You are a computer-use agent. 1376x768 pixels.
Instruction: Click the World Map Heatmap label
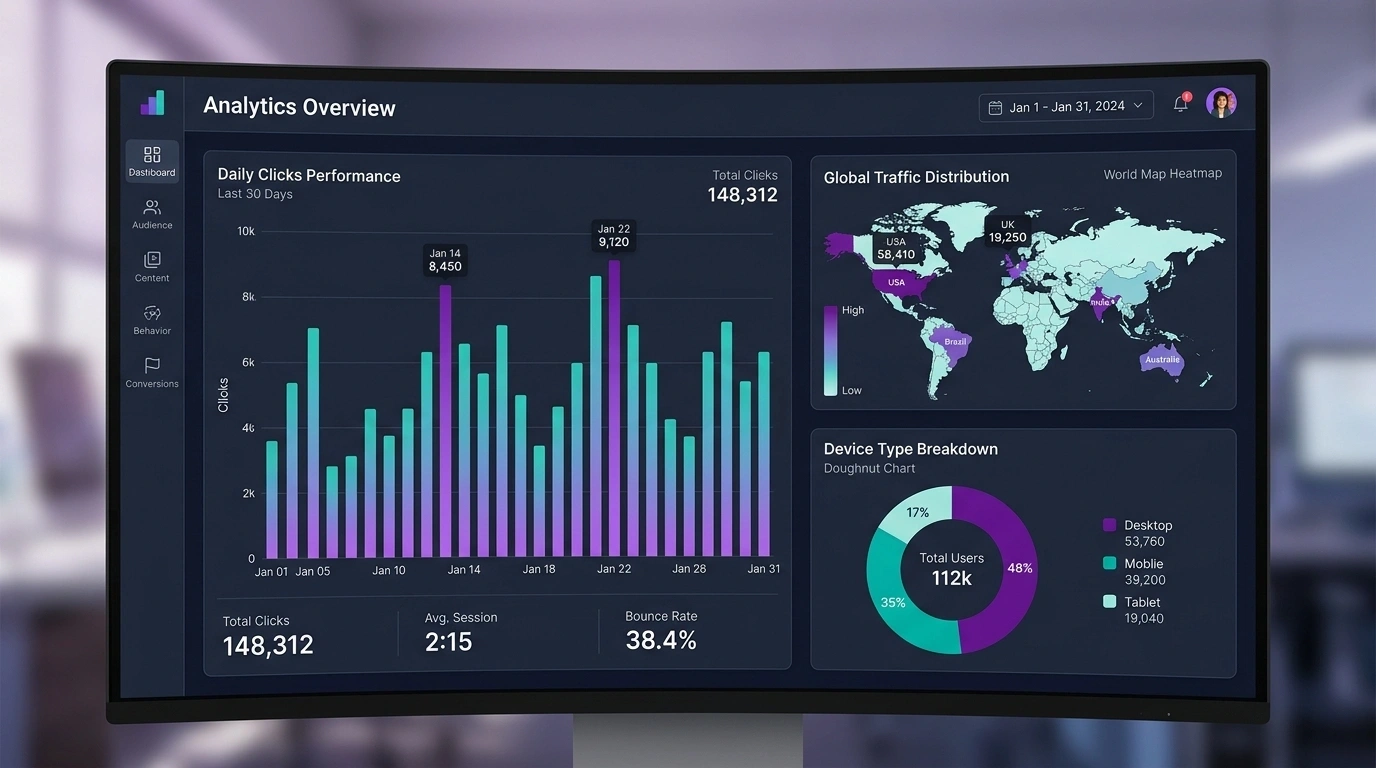(x=1162, y=173)
